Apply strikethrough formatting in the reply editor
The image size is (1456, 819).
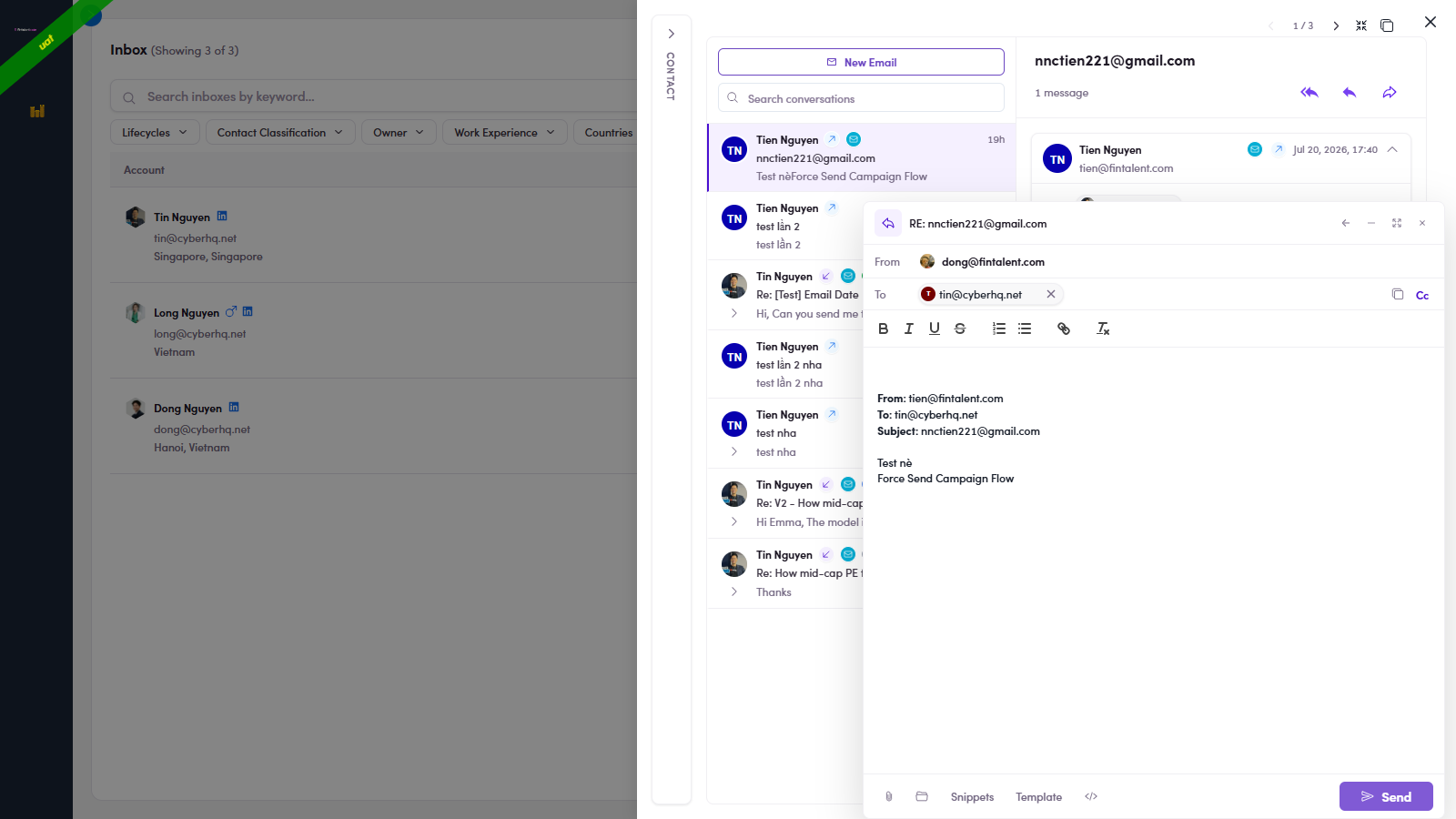click(x=959, y=329)
